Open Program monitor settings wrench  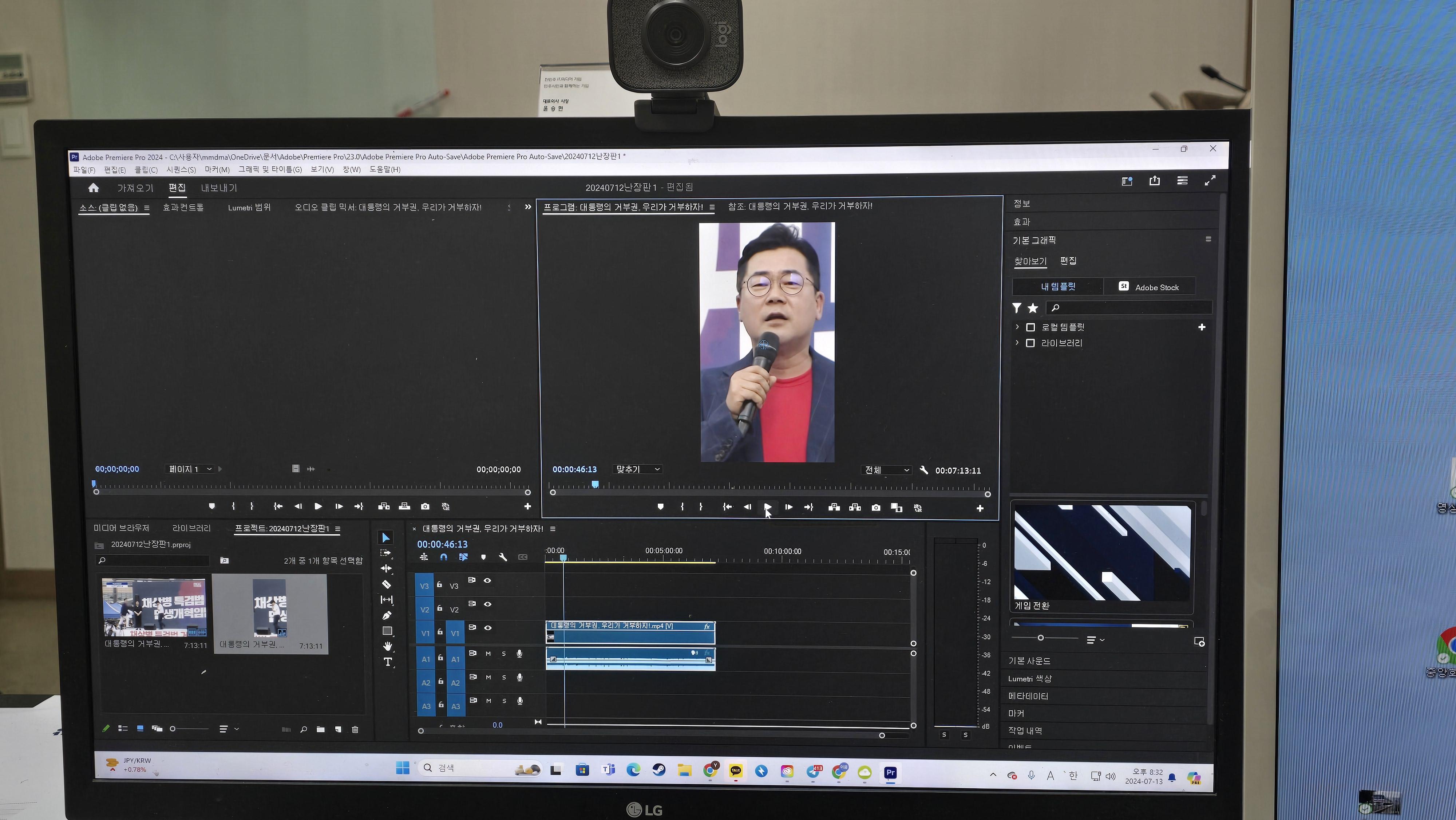click(923, 470)
